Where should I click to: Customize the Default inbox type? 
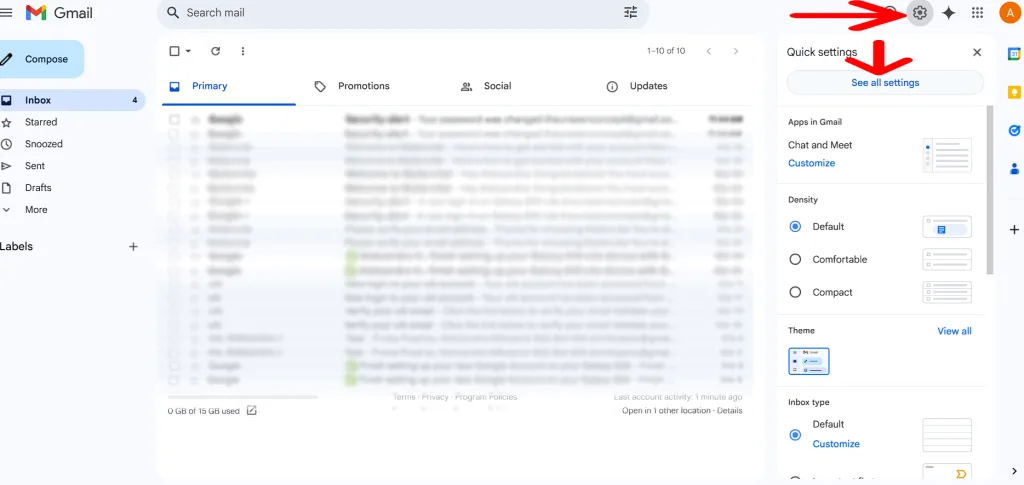[836, 444]
